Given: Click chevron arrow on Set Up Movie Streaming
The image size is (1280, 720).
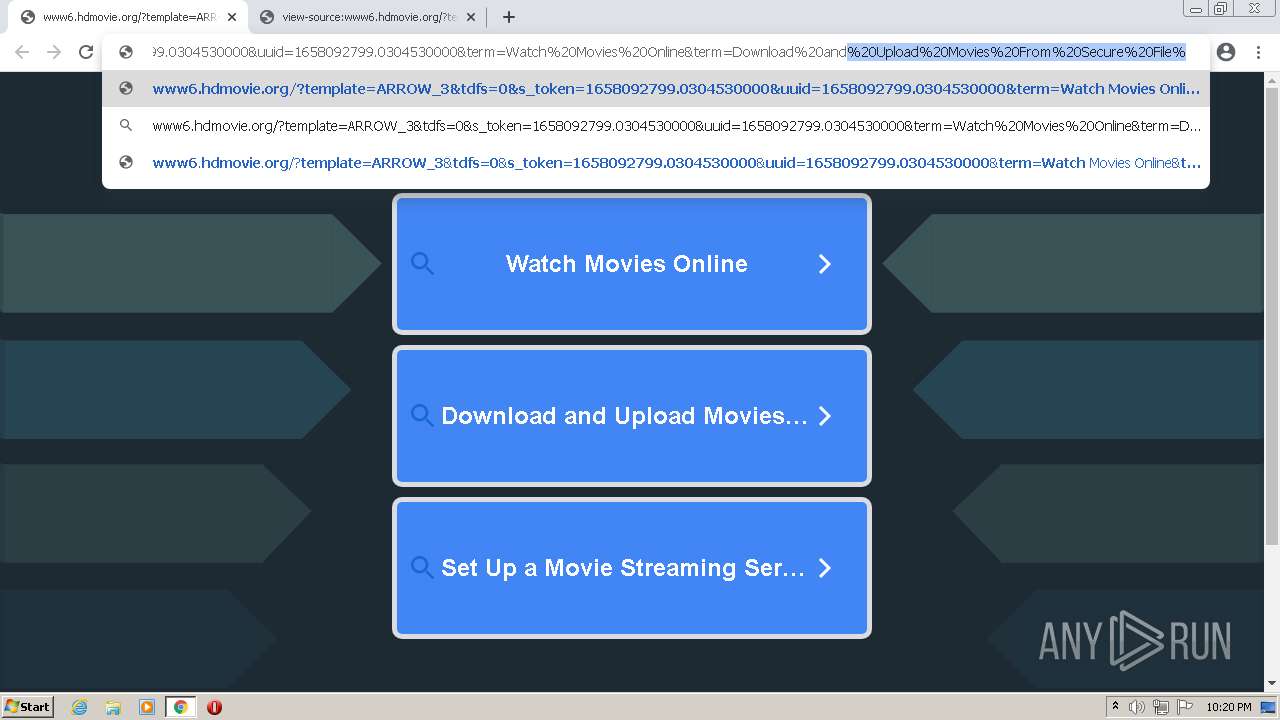Looking at the screenshot, I should coord(825,568).
